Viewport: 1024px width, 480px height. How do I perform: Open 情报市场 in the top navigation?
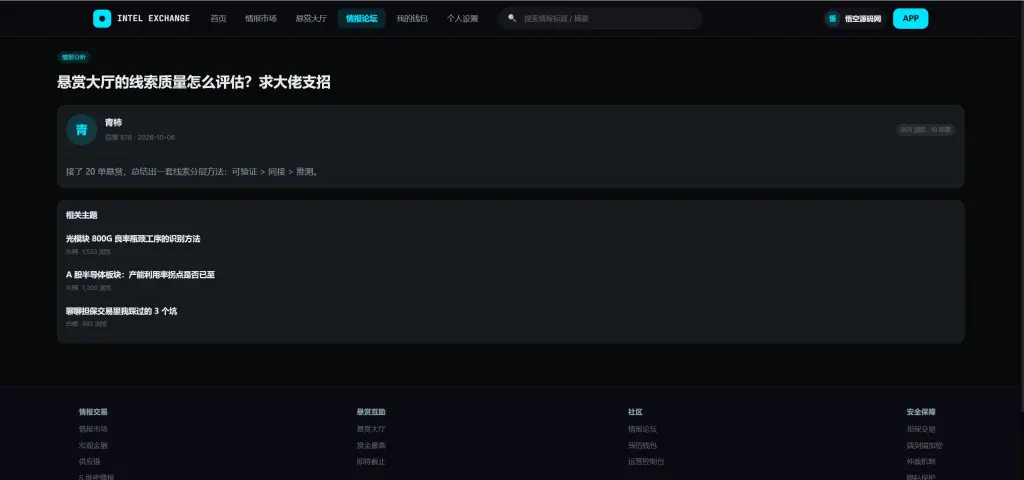click(261, 18)
